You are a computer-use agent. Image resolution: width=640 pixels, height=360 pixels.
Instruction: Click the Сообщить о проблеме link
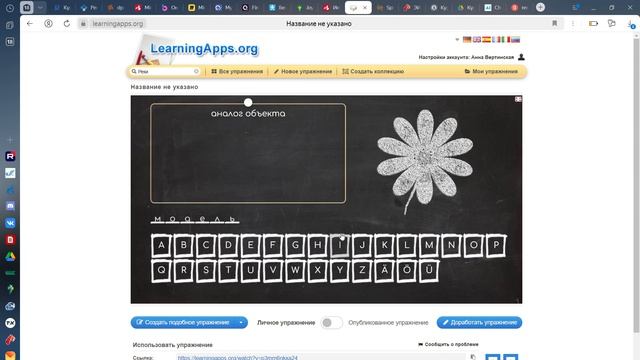coord(448,344)
